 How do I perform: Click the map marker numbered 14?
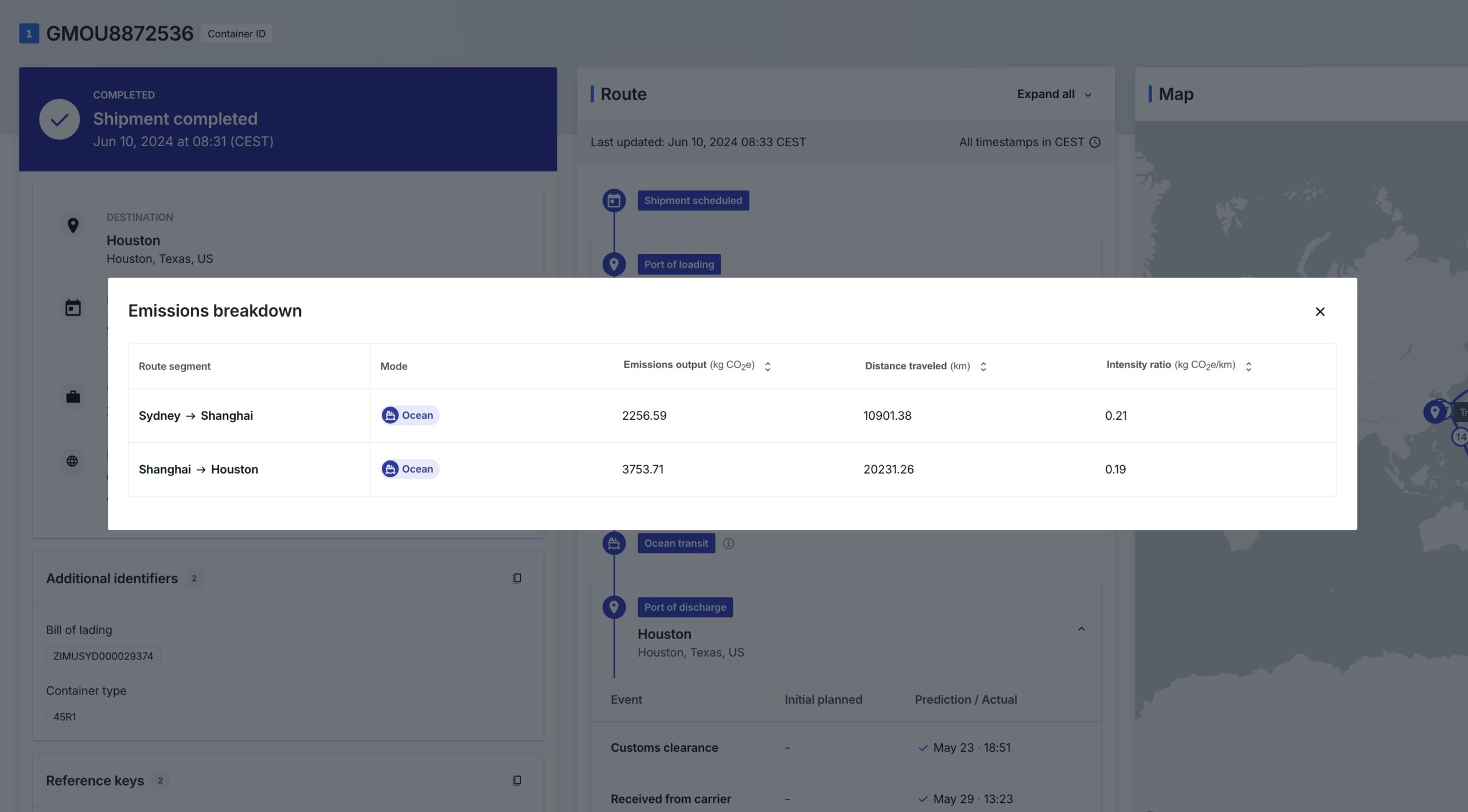(x=1460, y=437)
